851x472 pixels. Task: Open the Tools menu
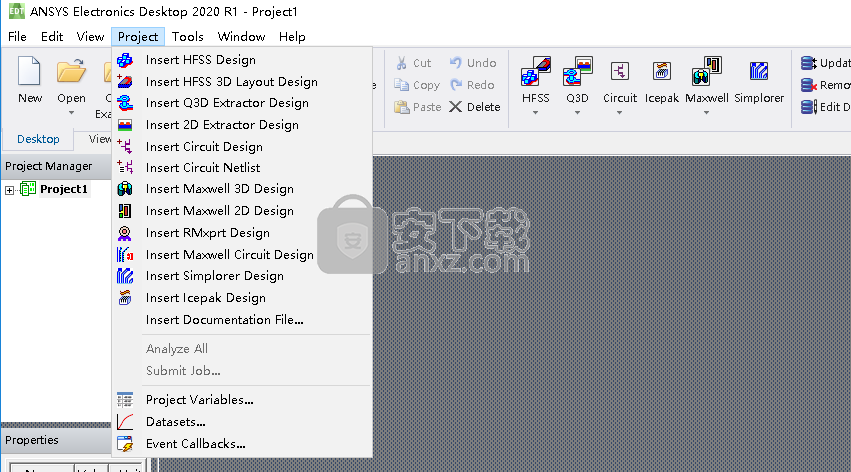188,37
